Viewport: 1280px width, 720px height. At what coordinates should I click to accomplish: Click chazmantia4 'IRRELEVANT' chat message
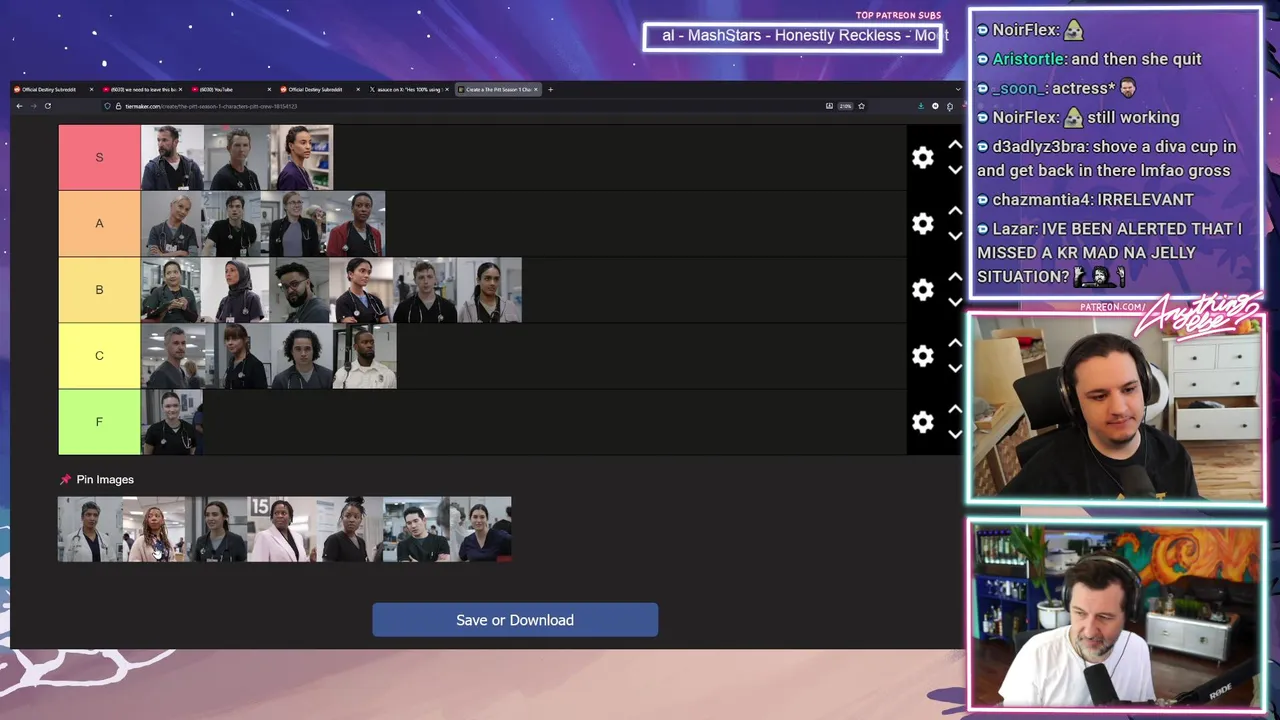click(x=1085, y=199)
